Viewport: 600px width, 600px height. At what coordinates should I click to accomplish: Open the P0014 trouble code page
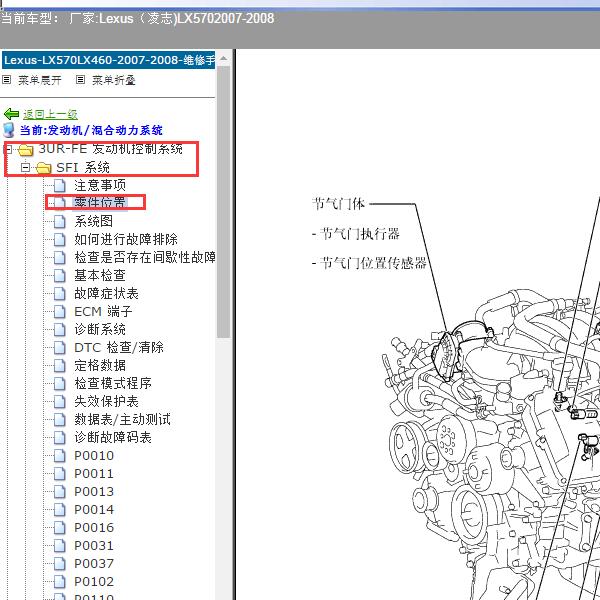(x=94, y=509)
